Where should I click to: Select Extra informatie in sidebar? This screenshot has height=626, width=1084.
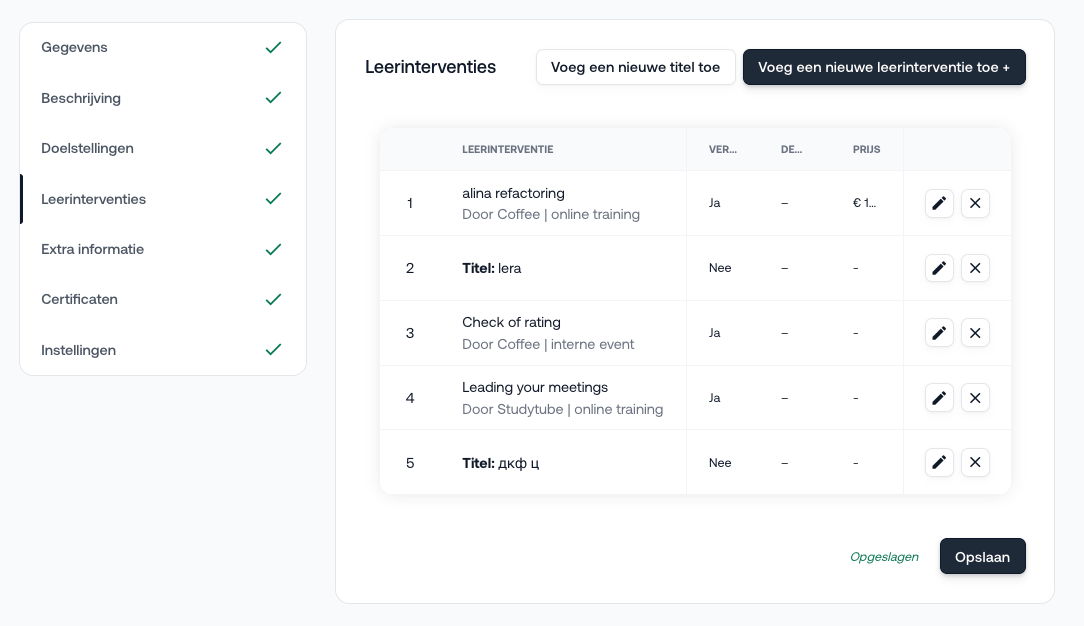coord(92,249)
